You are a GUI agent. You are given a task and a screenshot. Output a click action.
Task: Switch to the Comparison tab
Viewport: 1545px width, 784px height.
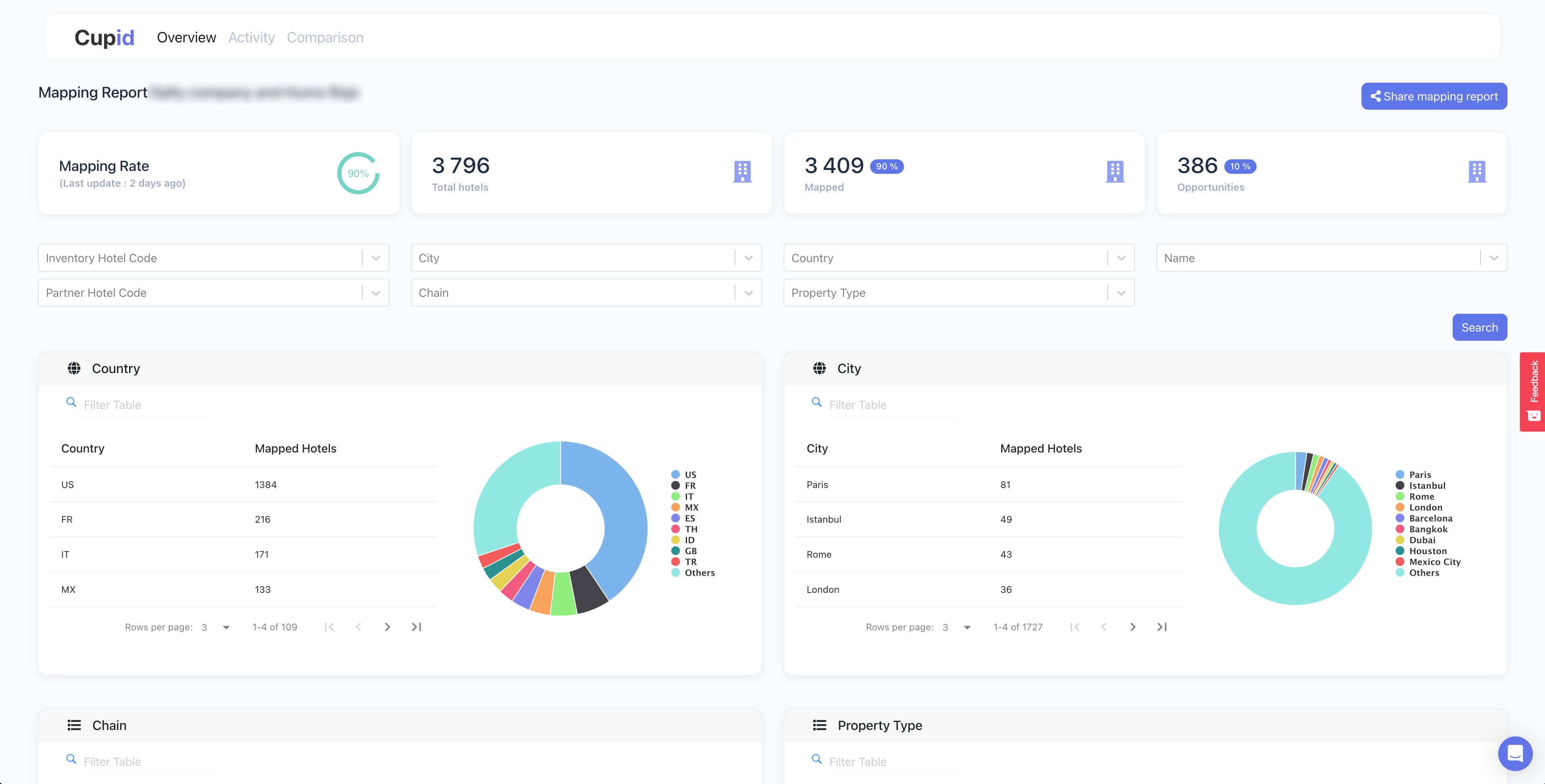325,38
